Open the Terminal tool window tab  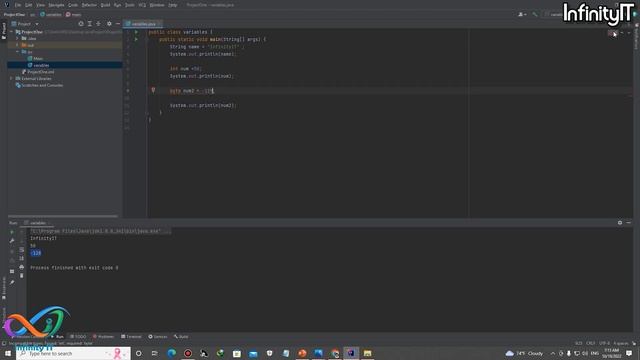click(131, 337)
